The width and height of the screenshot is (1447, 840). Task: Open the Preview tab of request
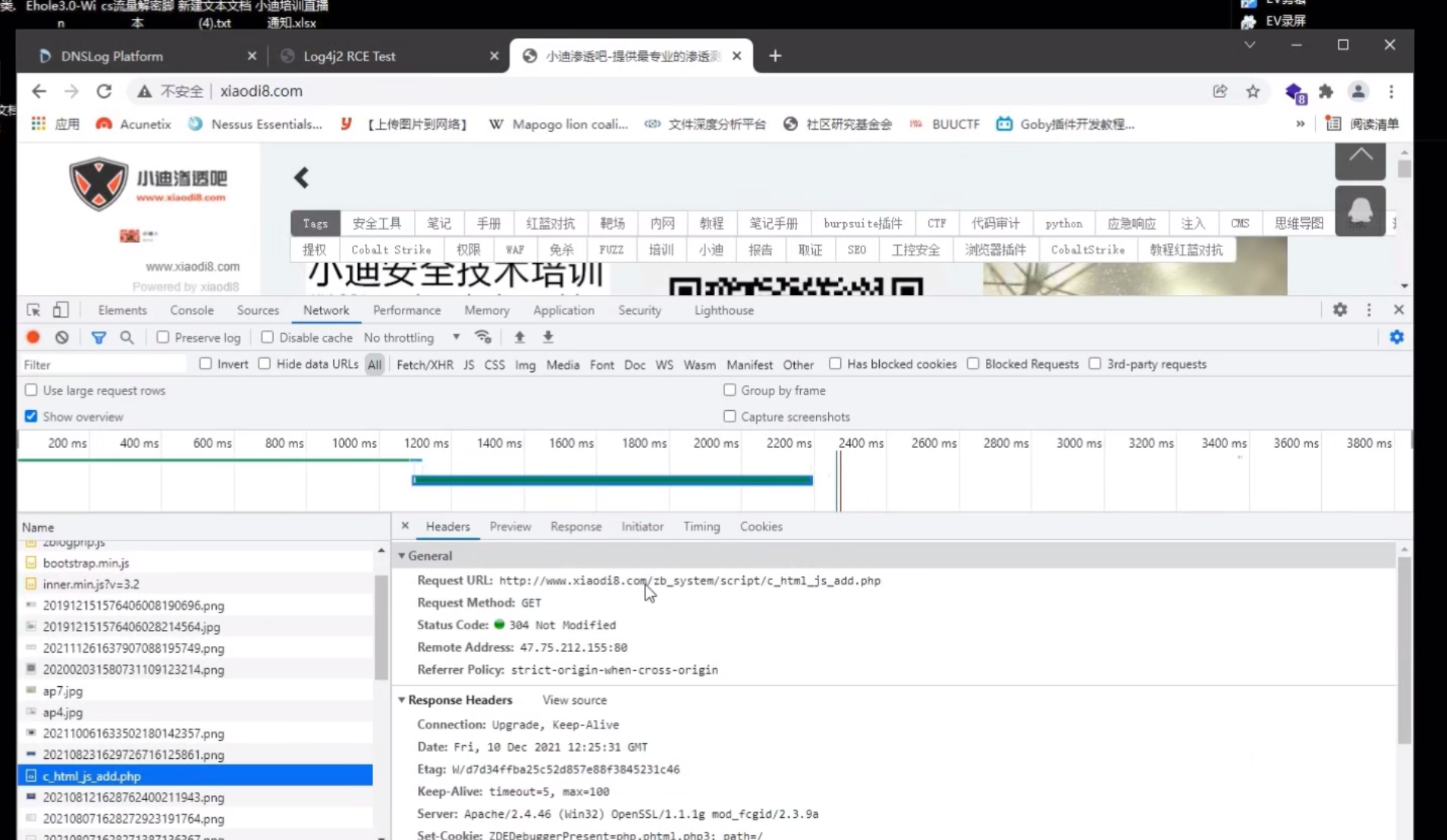(510, 526)
